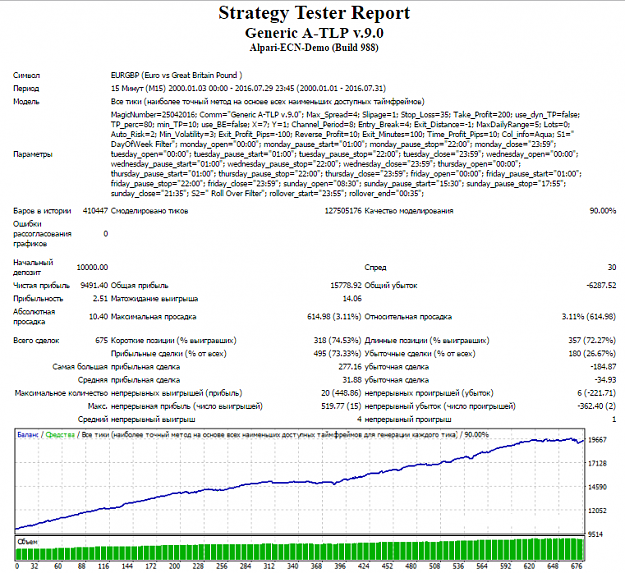Click the profit factor value 2.51
Image resolution: width=625 pixels, height=573 pixels.
[x=100, y=298]
